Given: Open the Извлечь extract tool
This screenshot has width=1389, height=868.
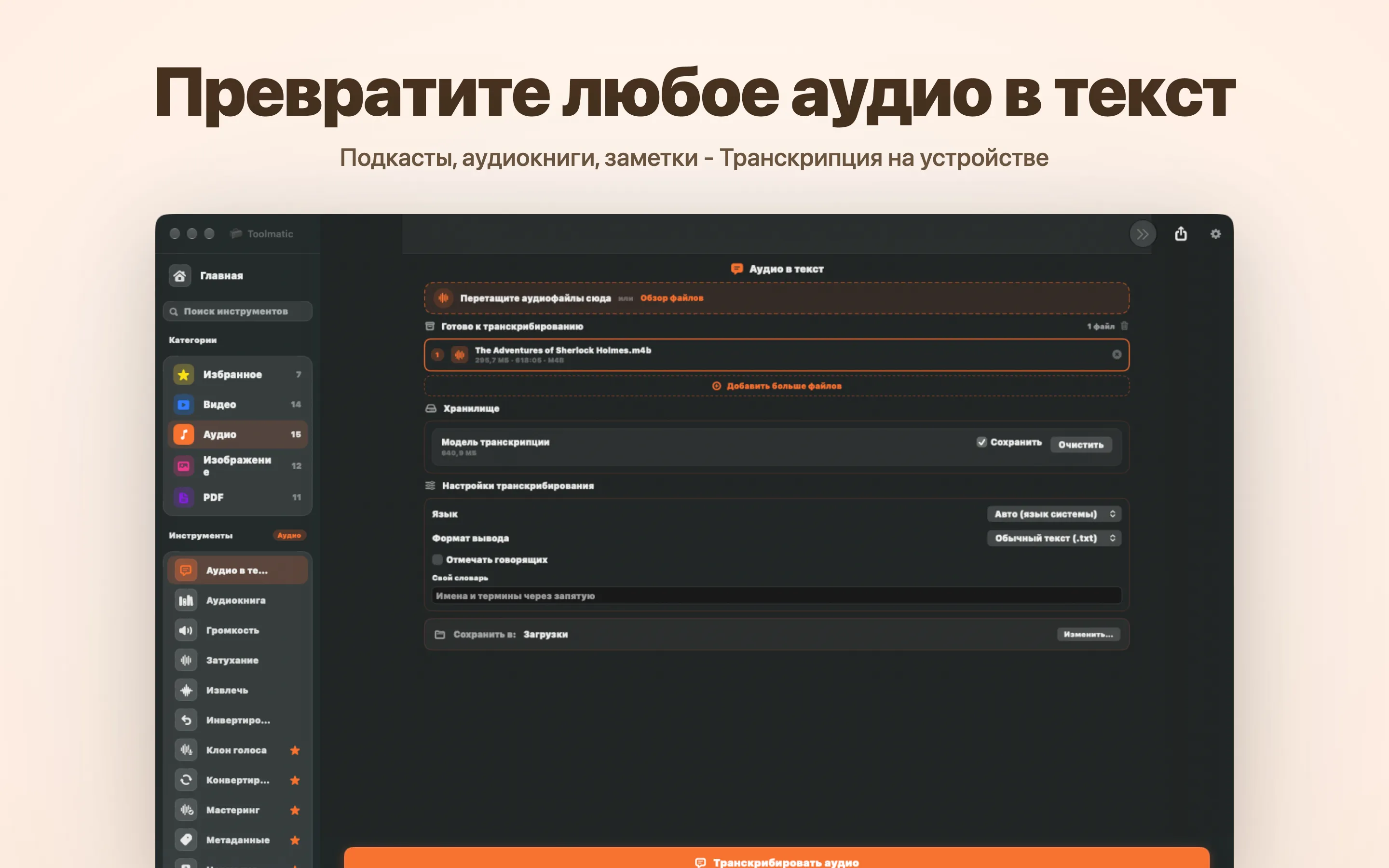Looking at the screenshot, I should pyautogui.click(x=238, y=690).
